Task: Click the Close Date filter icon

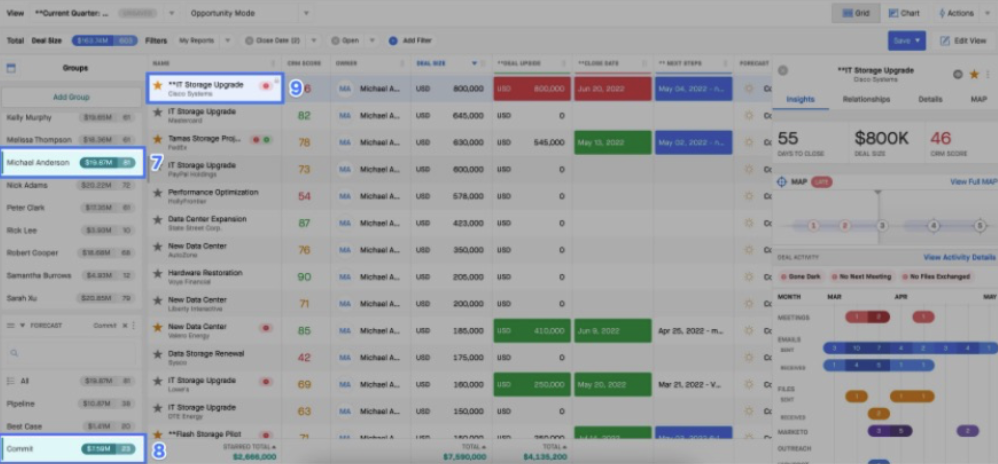Action: click(249, 41)
